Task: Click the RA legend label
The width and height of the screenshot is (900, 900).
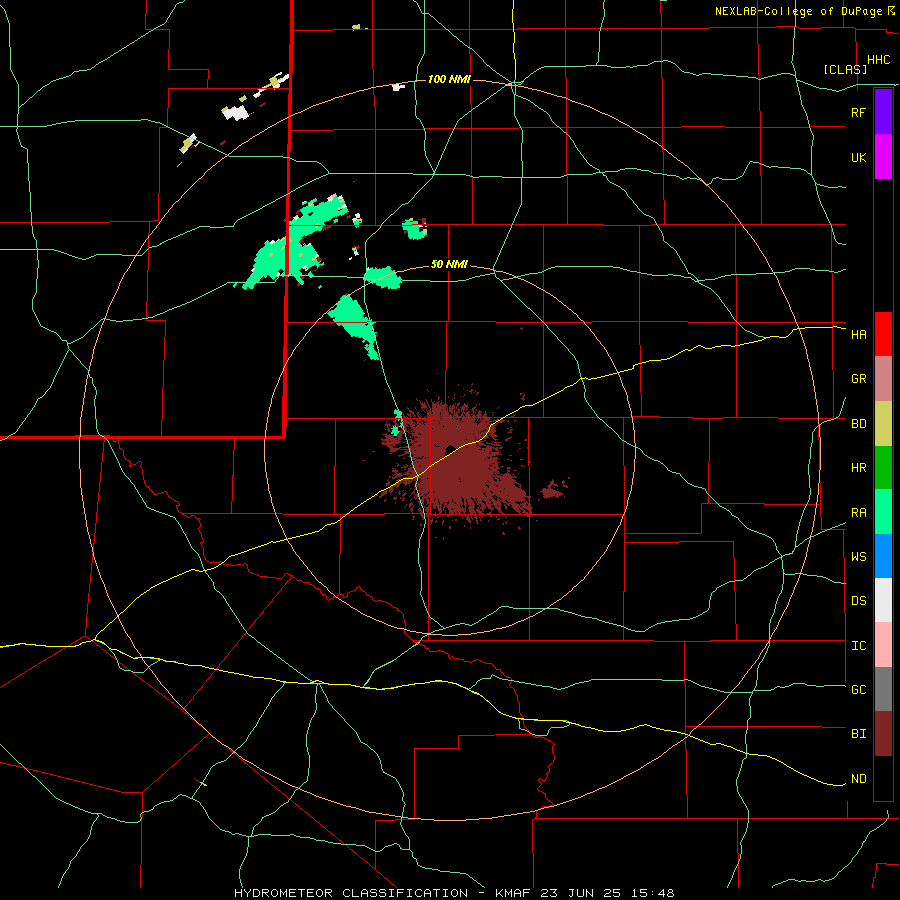Action: click(858, 513)
